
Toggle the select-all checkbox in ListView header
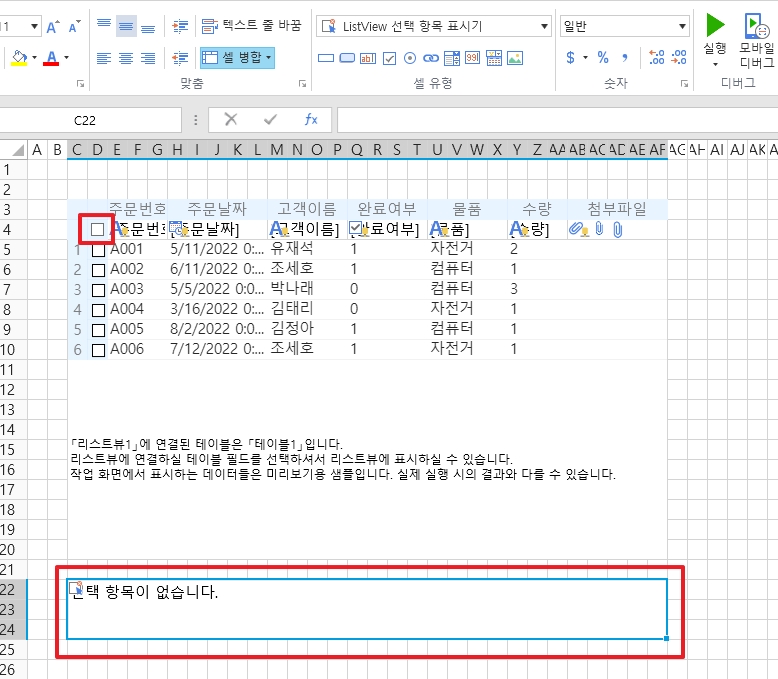97,230
